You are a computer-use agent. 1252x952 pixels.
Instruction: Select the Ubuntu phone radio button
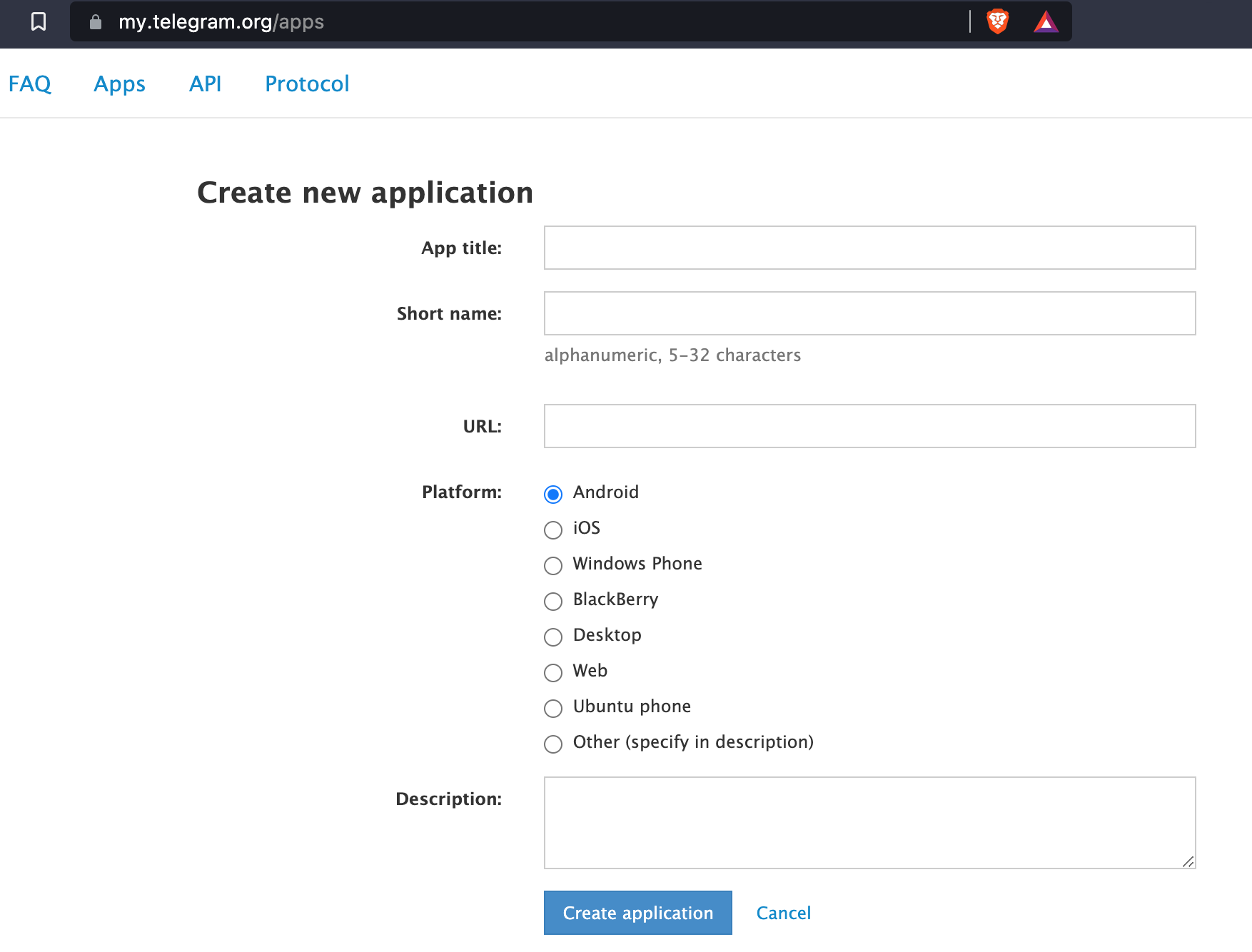click(553, 708)
